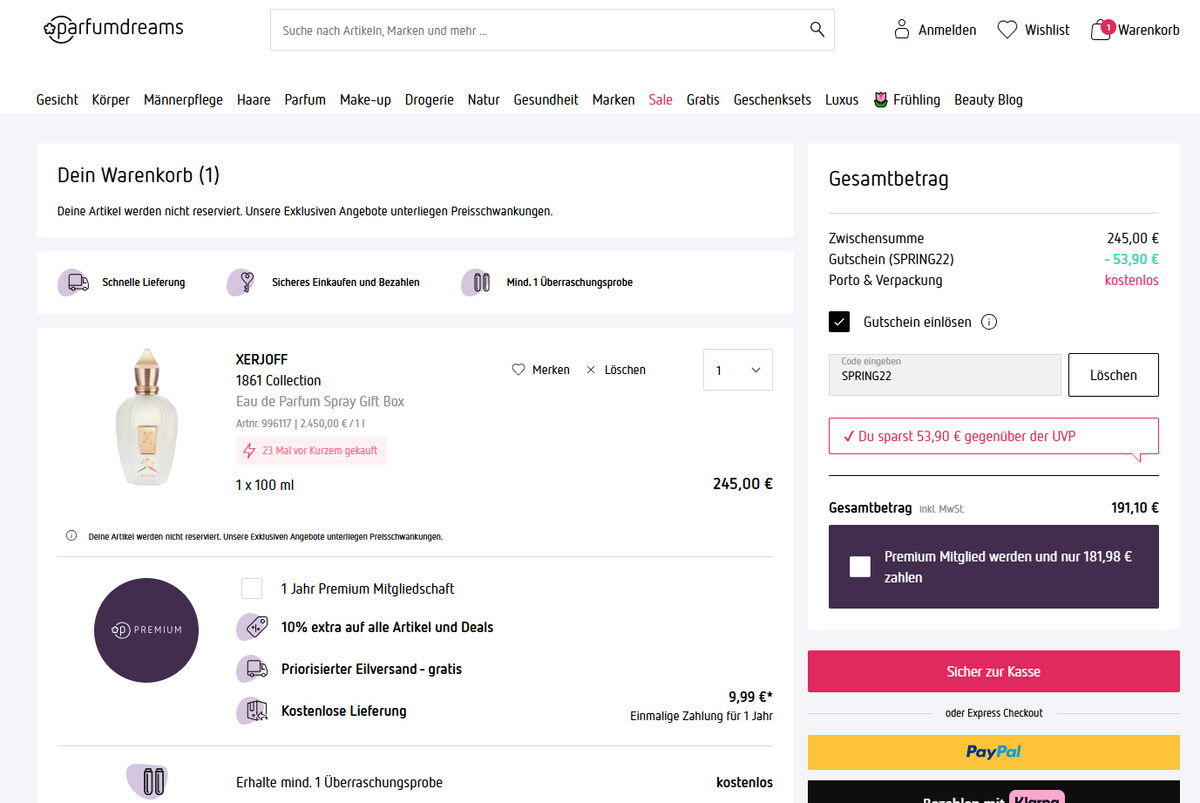Screen dimensions: 1200x803
Task: Click Löschen button to remove voucher
Action: coord(1113,375)
